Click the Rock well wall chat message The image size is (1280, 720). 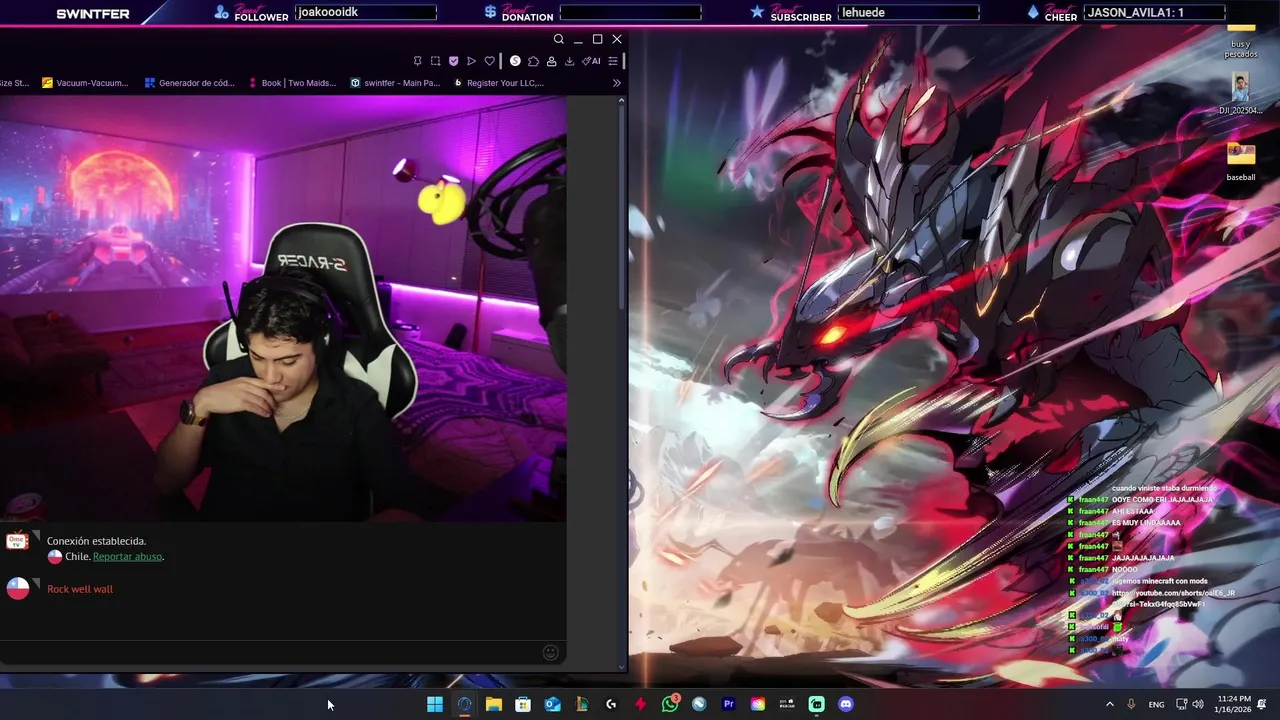(80, 589)
